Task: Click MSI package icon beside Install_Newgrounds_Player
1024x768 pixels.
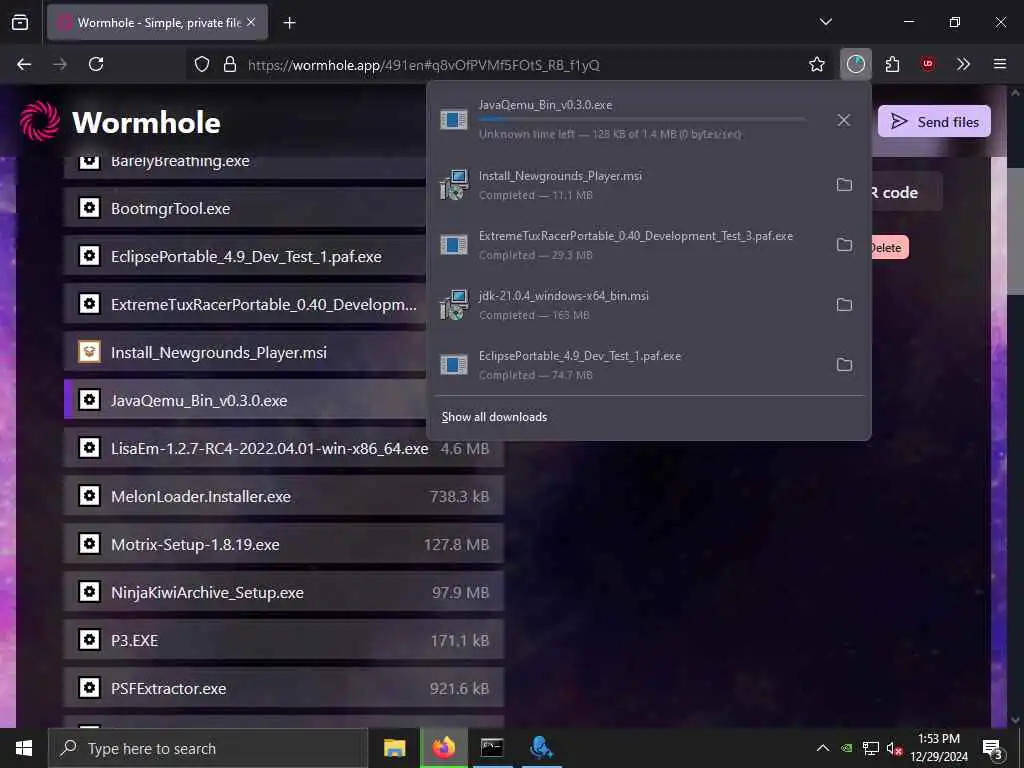Action: [x=89, y=352]
